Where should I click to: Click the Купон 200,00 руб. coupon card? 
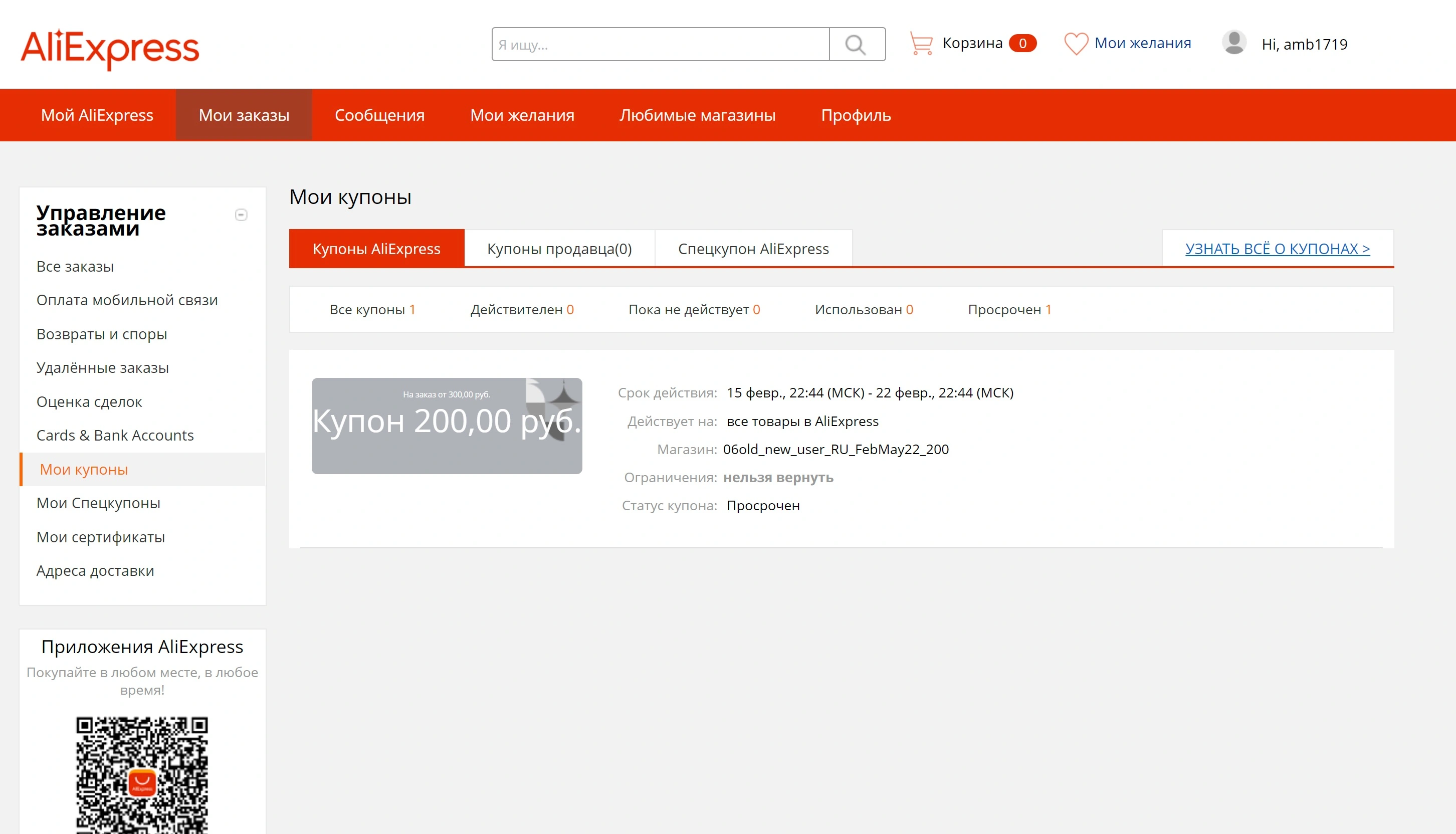point(447,426)
